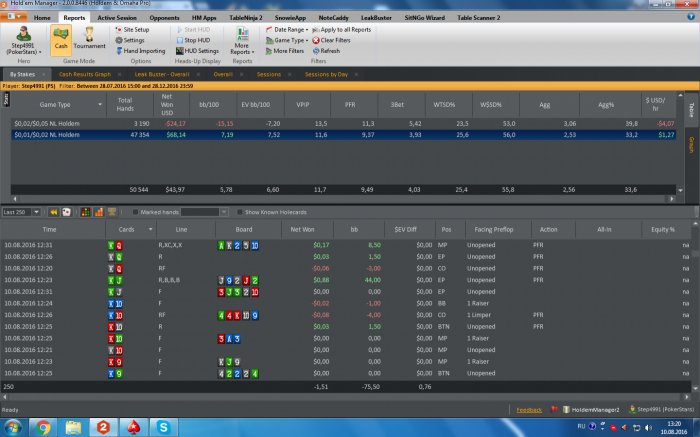The height and width of the screenshot is (437, 700).
Task: Switch to Home ribbon tab
Action: [42, 18]
